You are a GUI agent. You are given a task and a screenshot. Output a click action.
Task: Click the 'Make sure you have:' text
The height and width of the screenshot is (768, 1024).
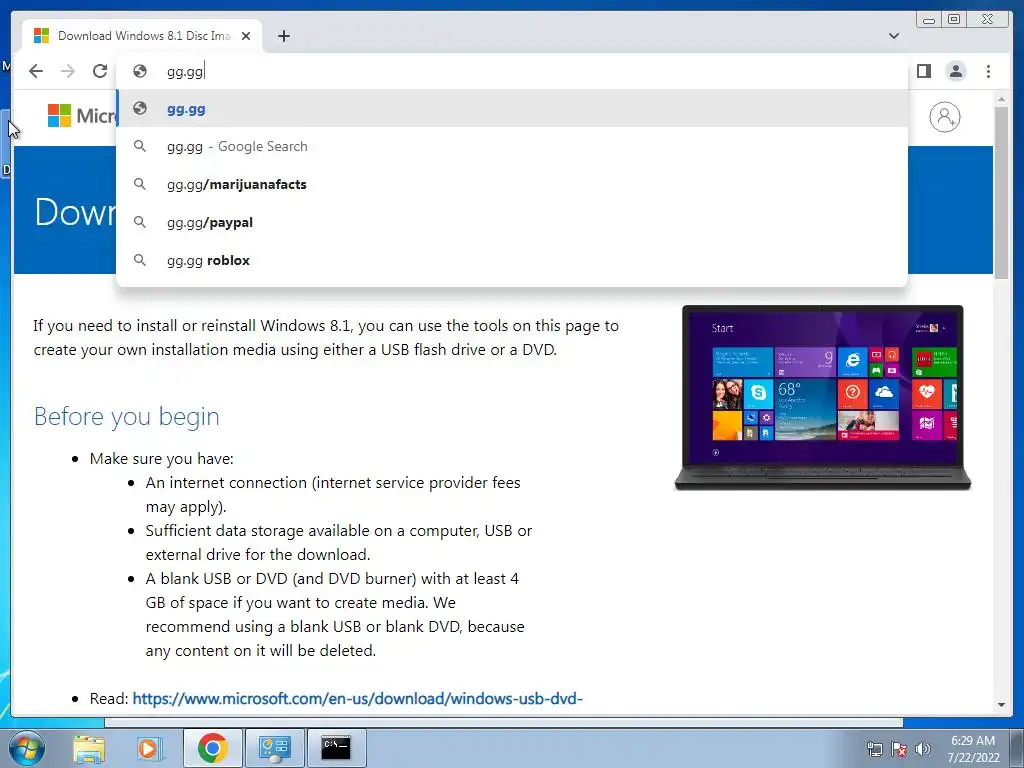pyautogui.click(x=161, y=458)
